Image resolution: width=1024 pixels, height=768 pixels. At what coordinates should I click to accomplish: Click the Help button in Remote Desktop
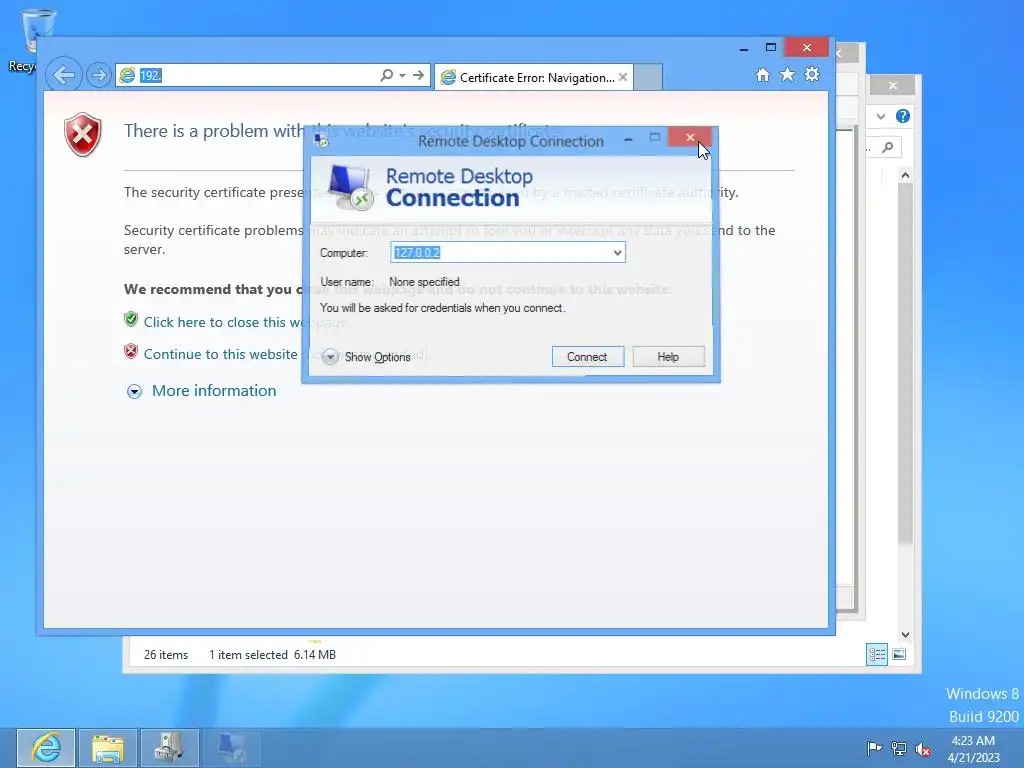(668, 357)
